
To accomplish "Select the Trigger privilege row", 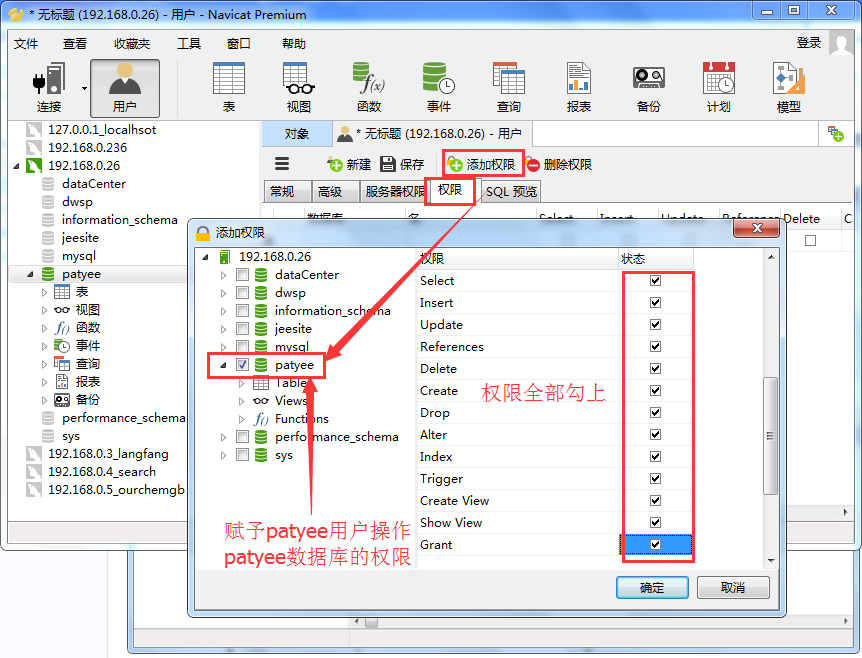I will [x=555, y=478].
